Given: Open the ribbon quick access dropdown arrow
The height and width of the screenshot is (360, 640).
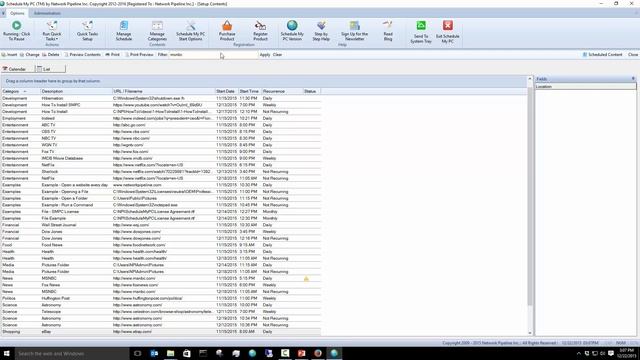Looking at the screenshot, I should point(3,13).
